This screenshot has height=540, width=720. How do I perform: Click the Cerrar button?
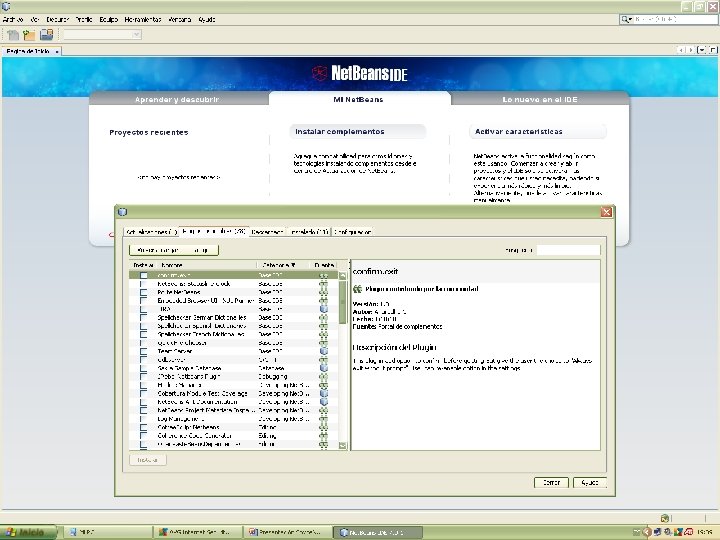coord(551,483)
